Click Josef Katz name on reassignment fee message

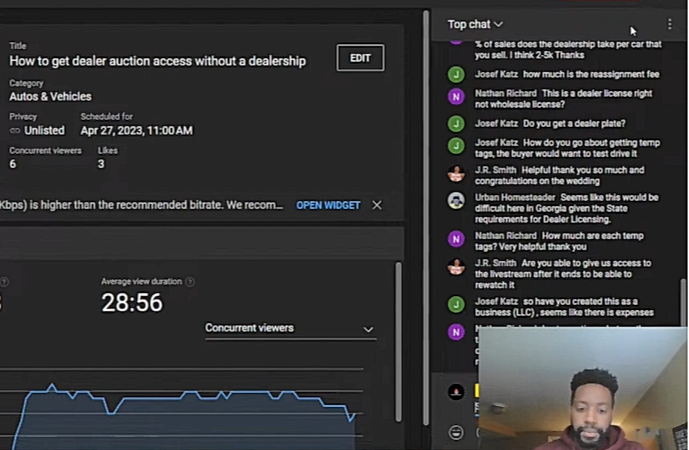496,74
